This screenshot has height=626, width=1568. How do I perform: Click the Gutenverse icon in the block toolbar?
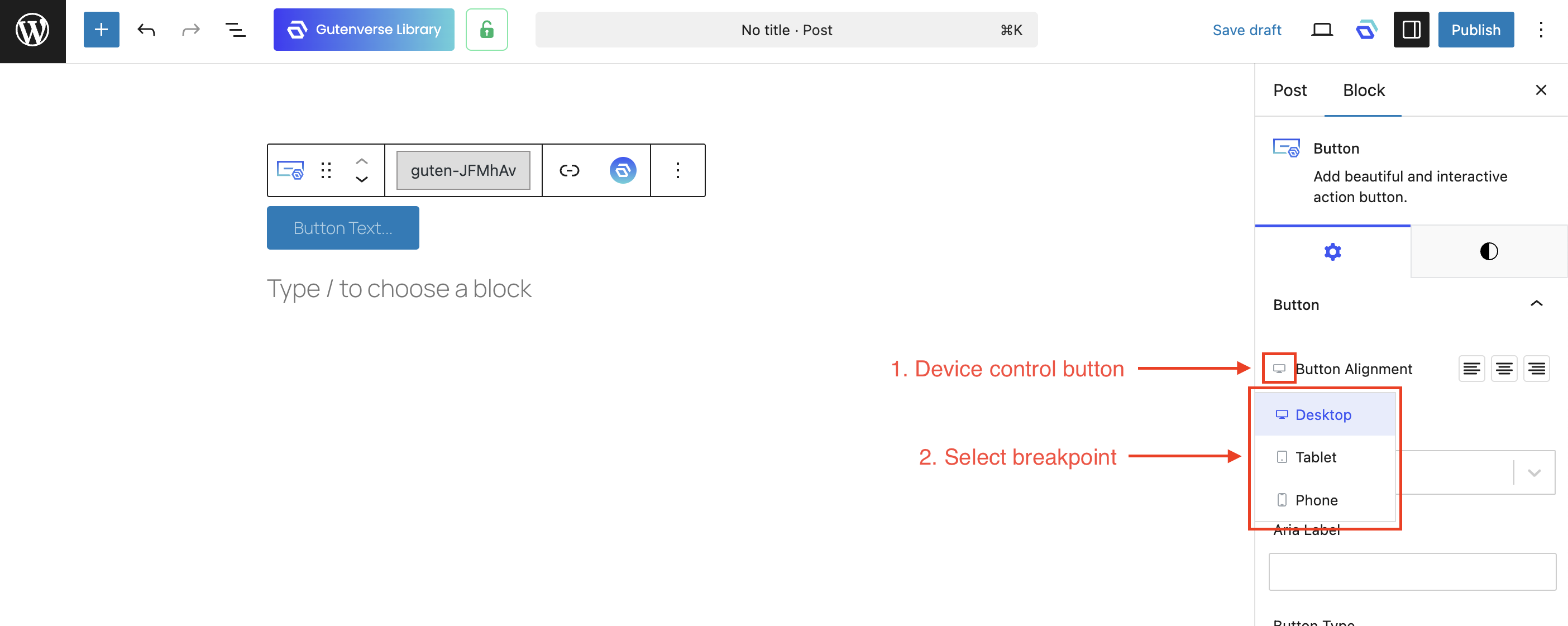[623, 170]
